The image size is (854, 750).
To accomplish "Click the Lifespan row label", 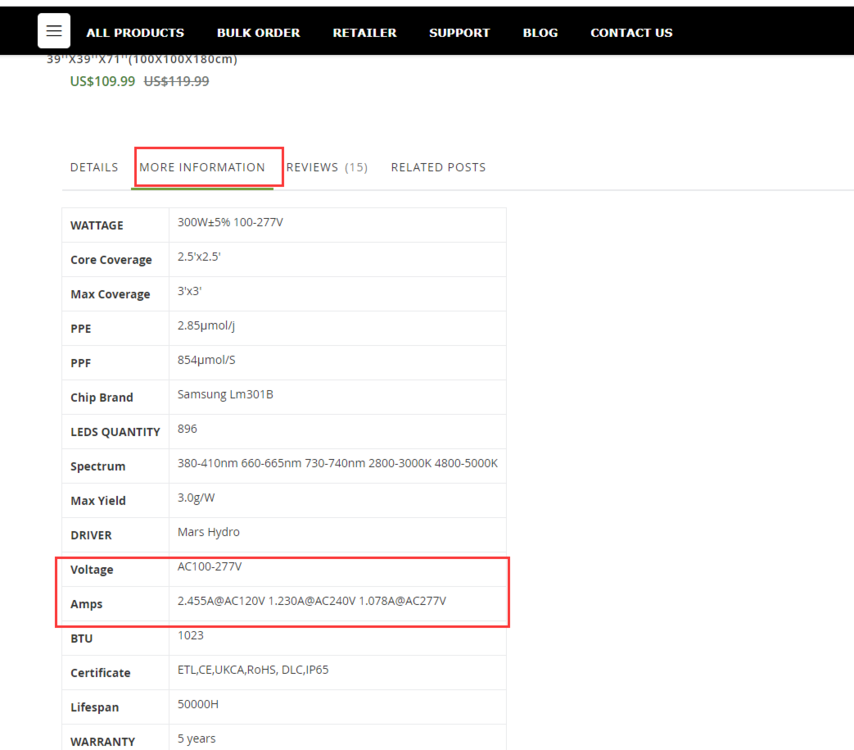I will pyautogui.click(x=94, y=707).
